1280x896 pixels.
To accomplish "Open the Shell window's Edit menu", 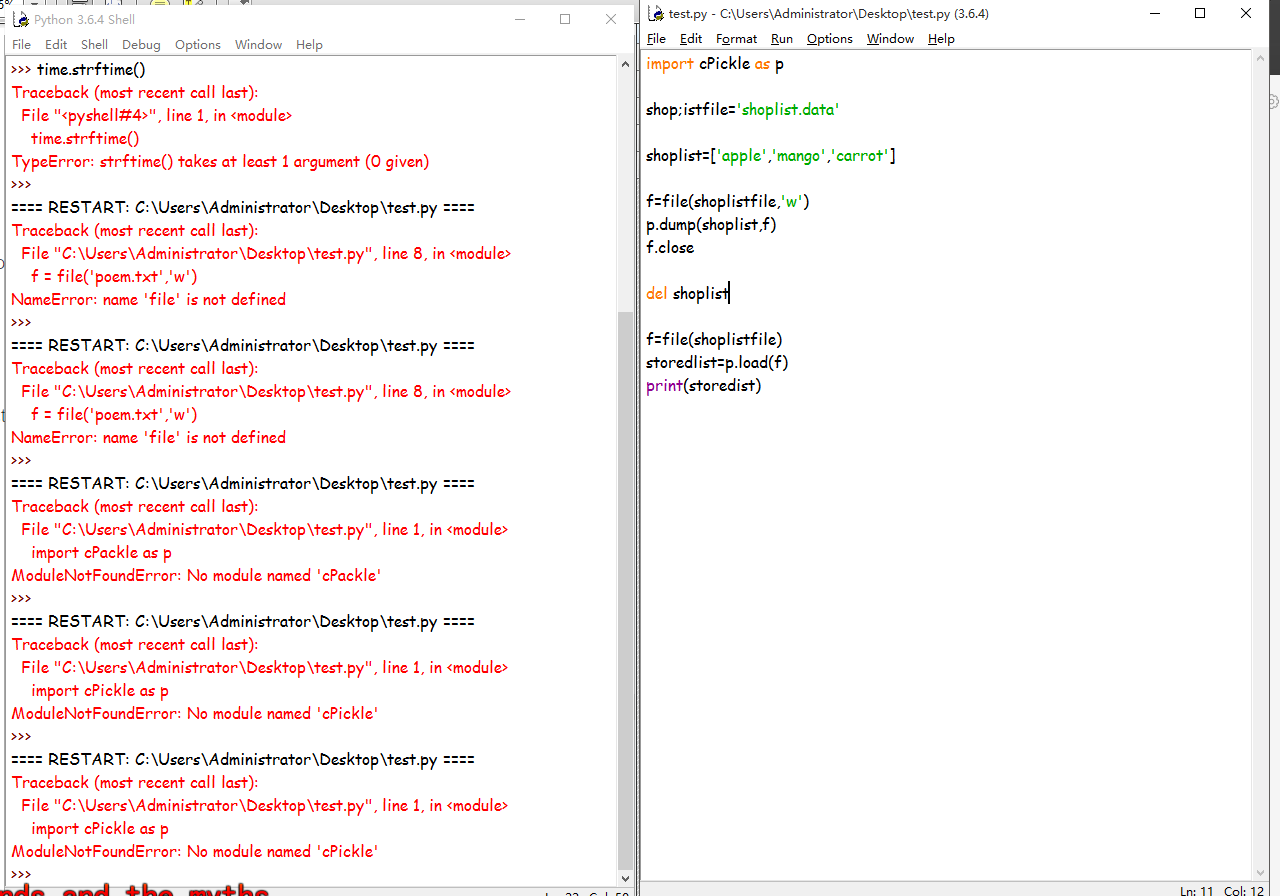I will pyautogui.click(x=56, y=45).
